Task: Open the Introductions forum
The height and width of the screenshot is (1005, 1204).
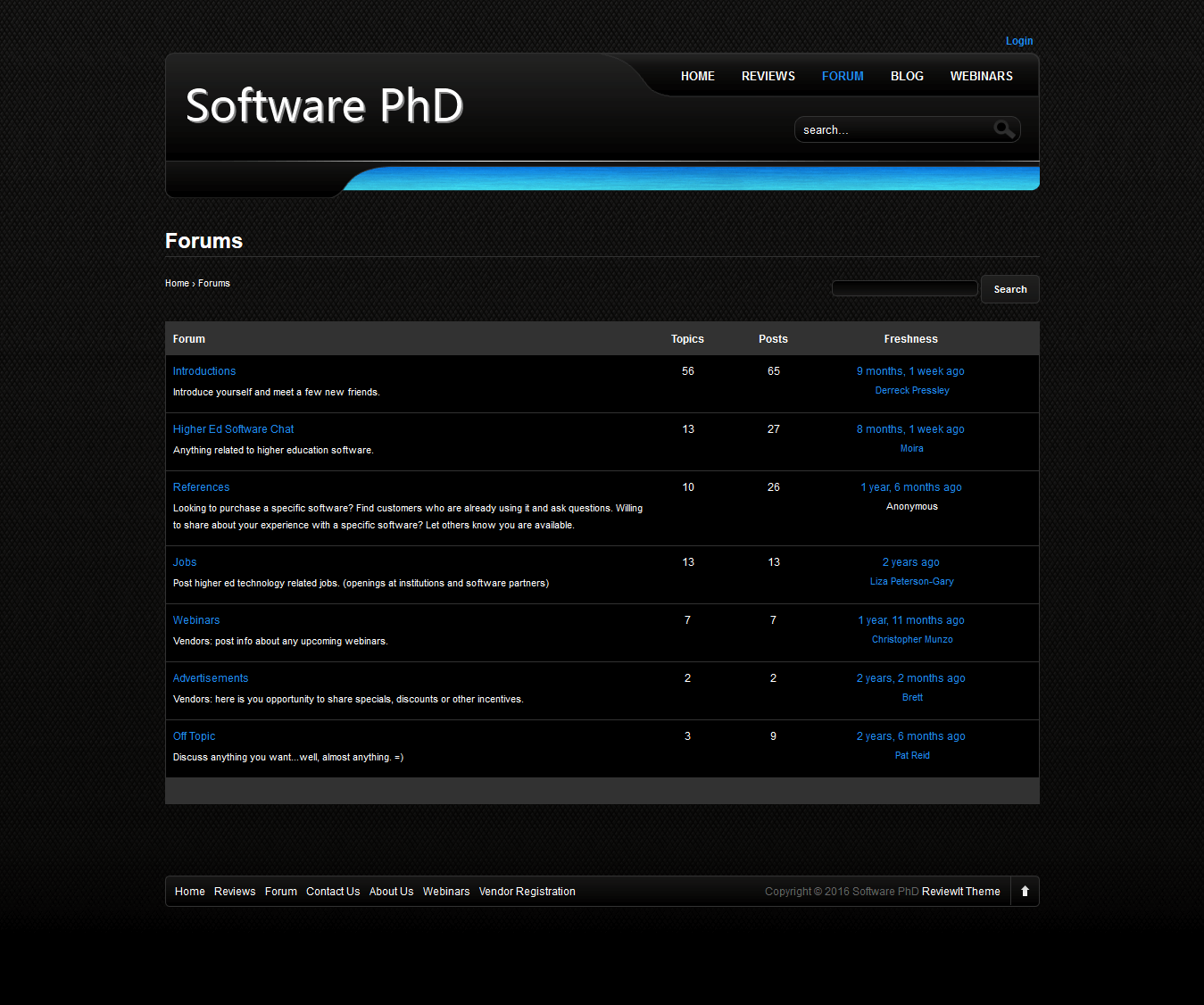Action: [204, 371]
